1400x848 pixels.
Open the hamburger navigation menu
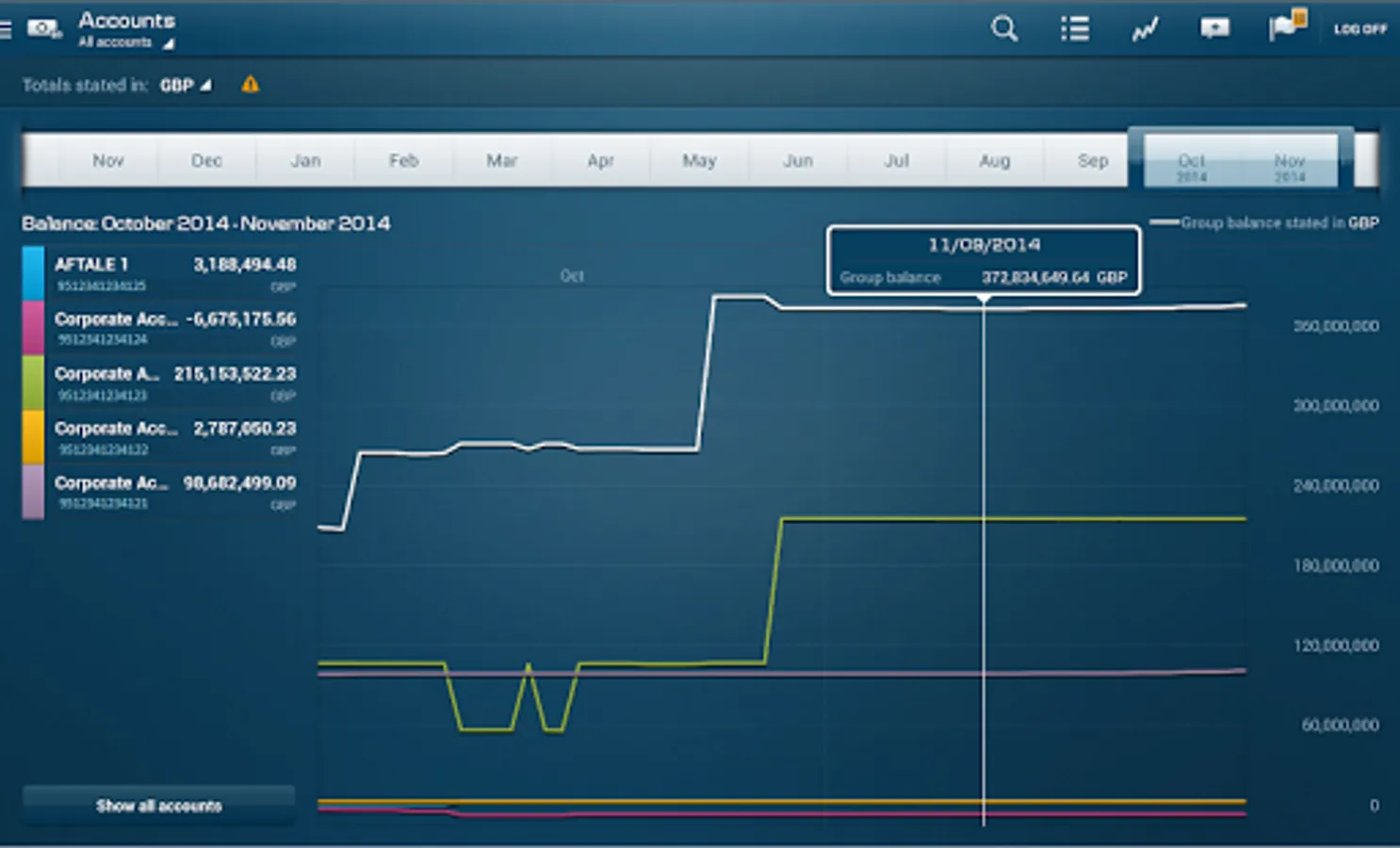tap(6, 29)
